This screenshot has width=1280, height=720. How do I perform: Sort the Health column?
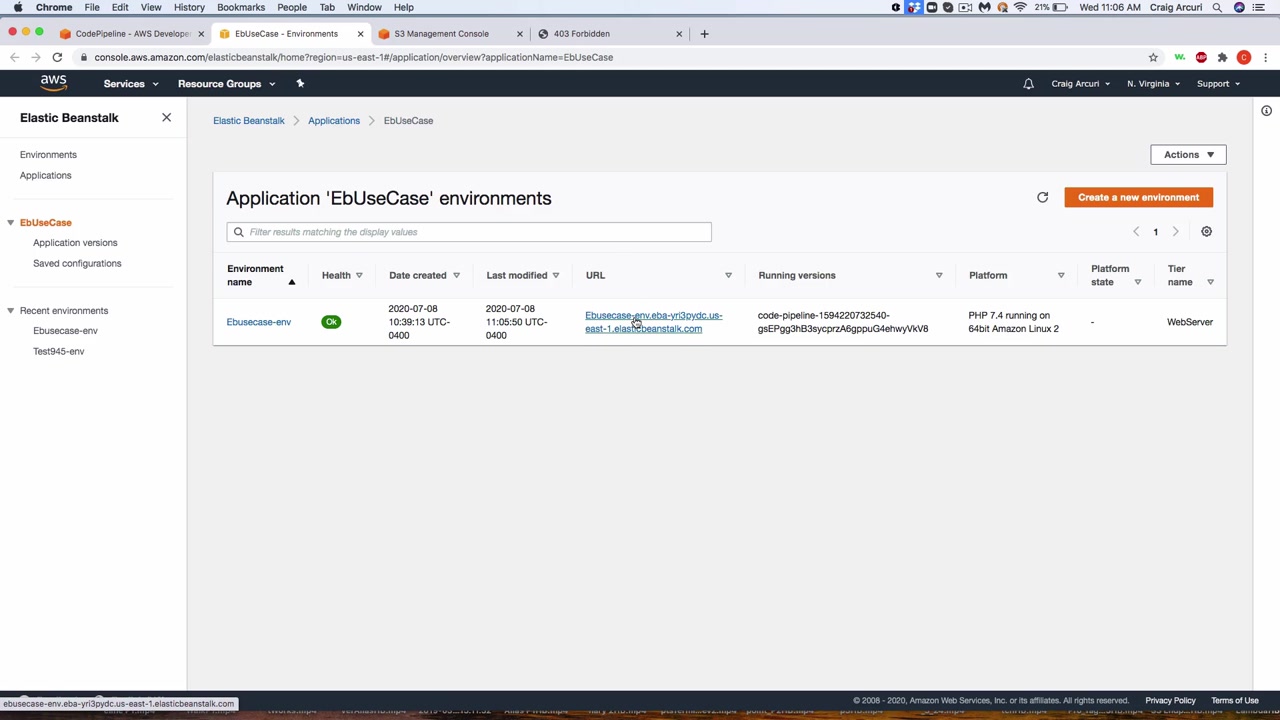[x=359, y=275]
